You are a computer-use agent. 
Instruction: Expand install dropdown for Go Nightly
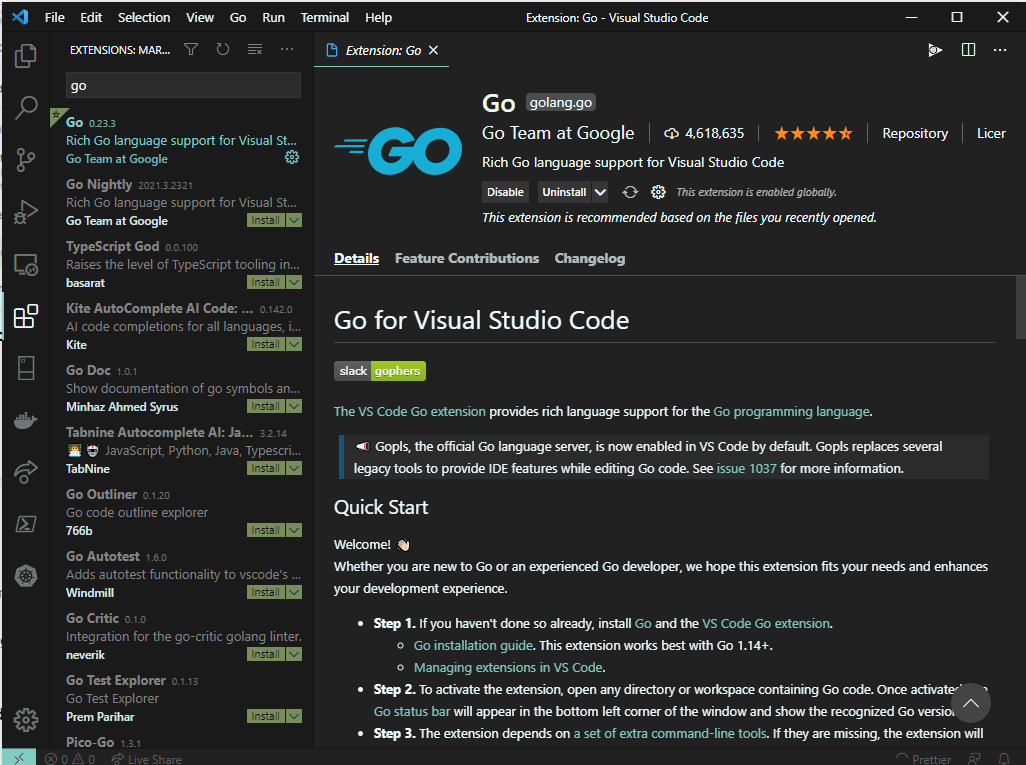(x=294, y=221)
